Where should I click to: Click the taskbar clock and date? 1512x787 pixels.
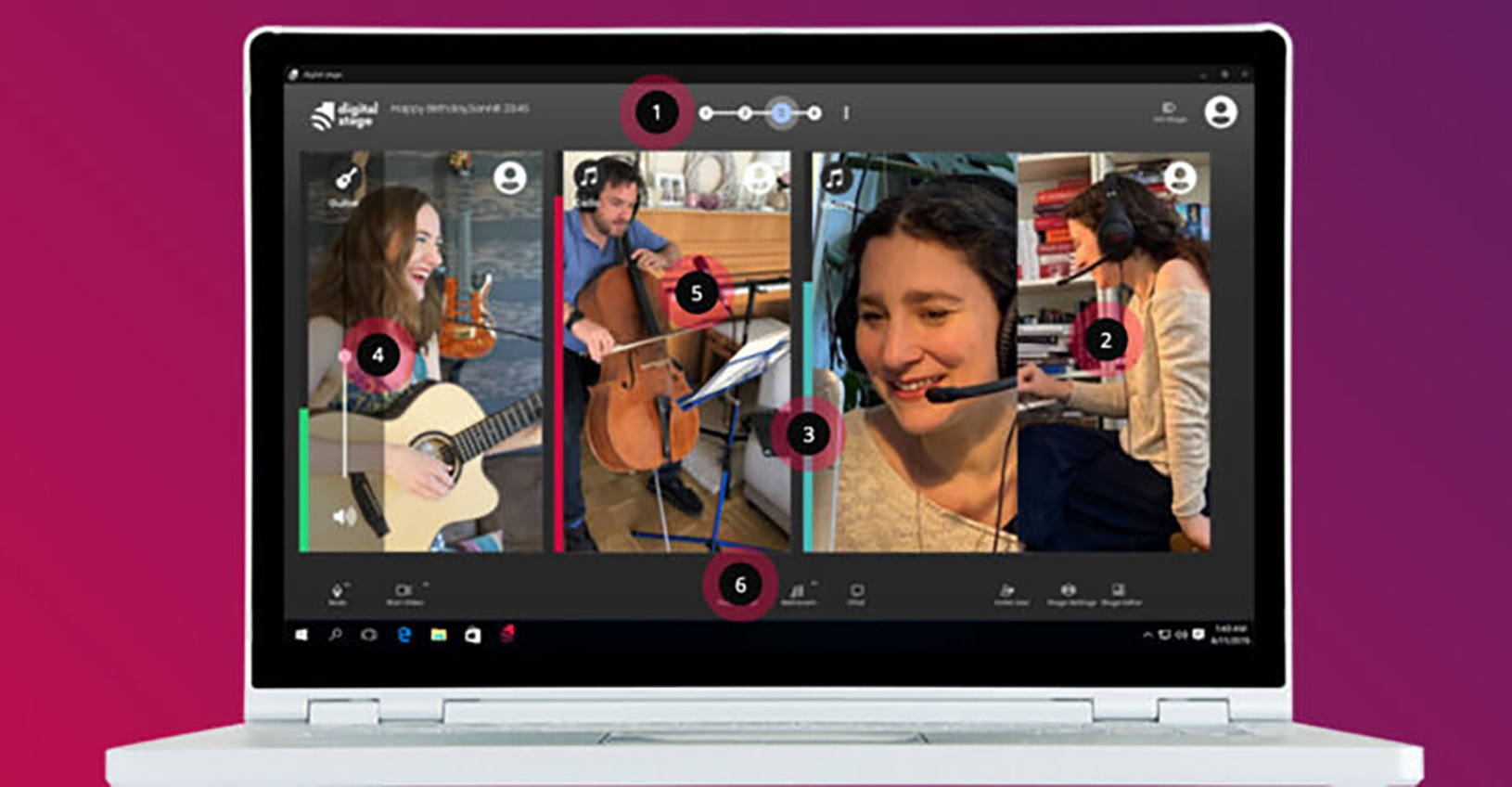[x=1230, y=635]
